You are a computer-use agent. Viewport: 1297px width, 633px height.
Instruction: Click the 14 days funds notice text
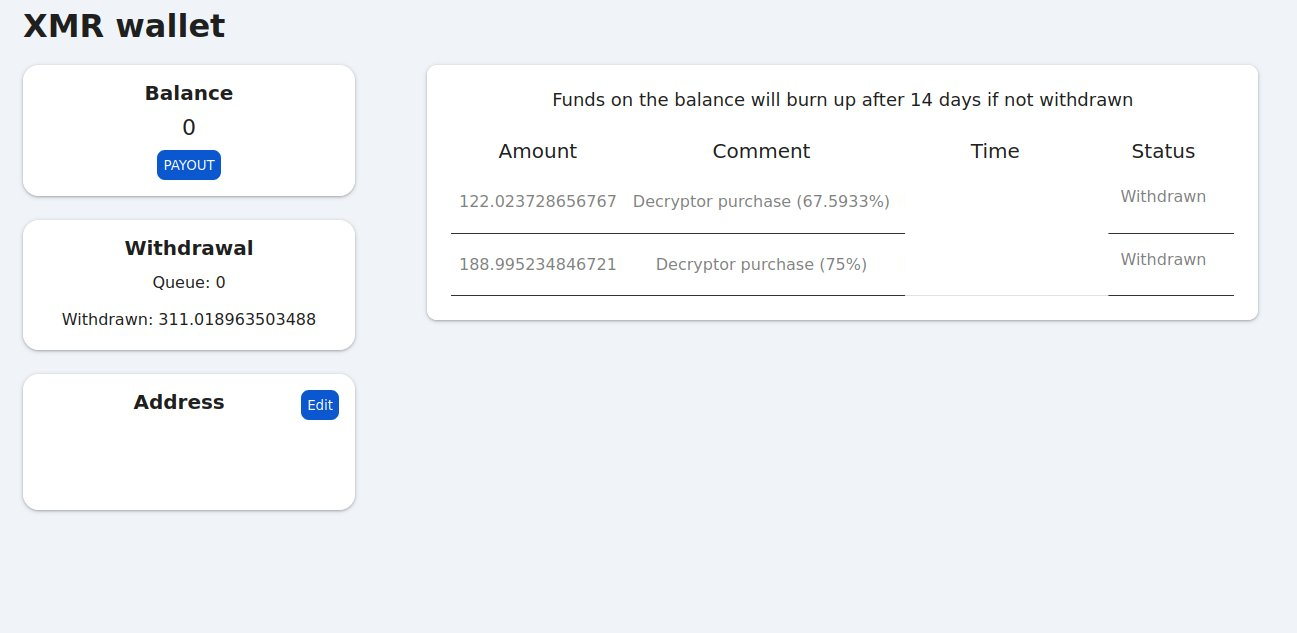[x=842, y=100]
